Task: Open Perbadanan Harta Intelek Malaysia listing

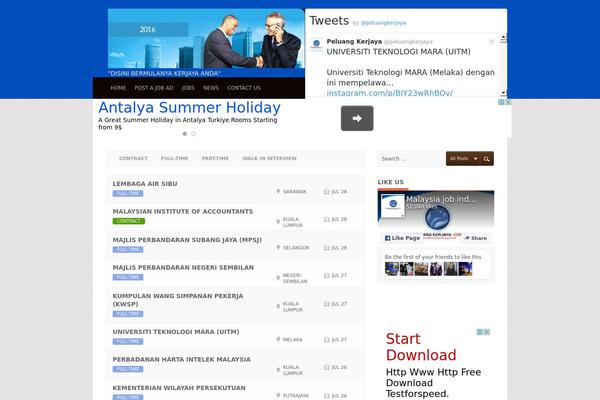Action: tap(182, 359)
